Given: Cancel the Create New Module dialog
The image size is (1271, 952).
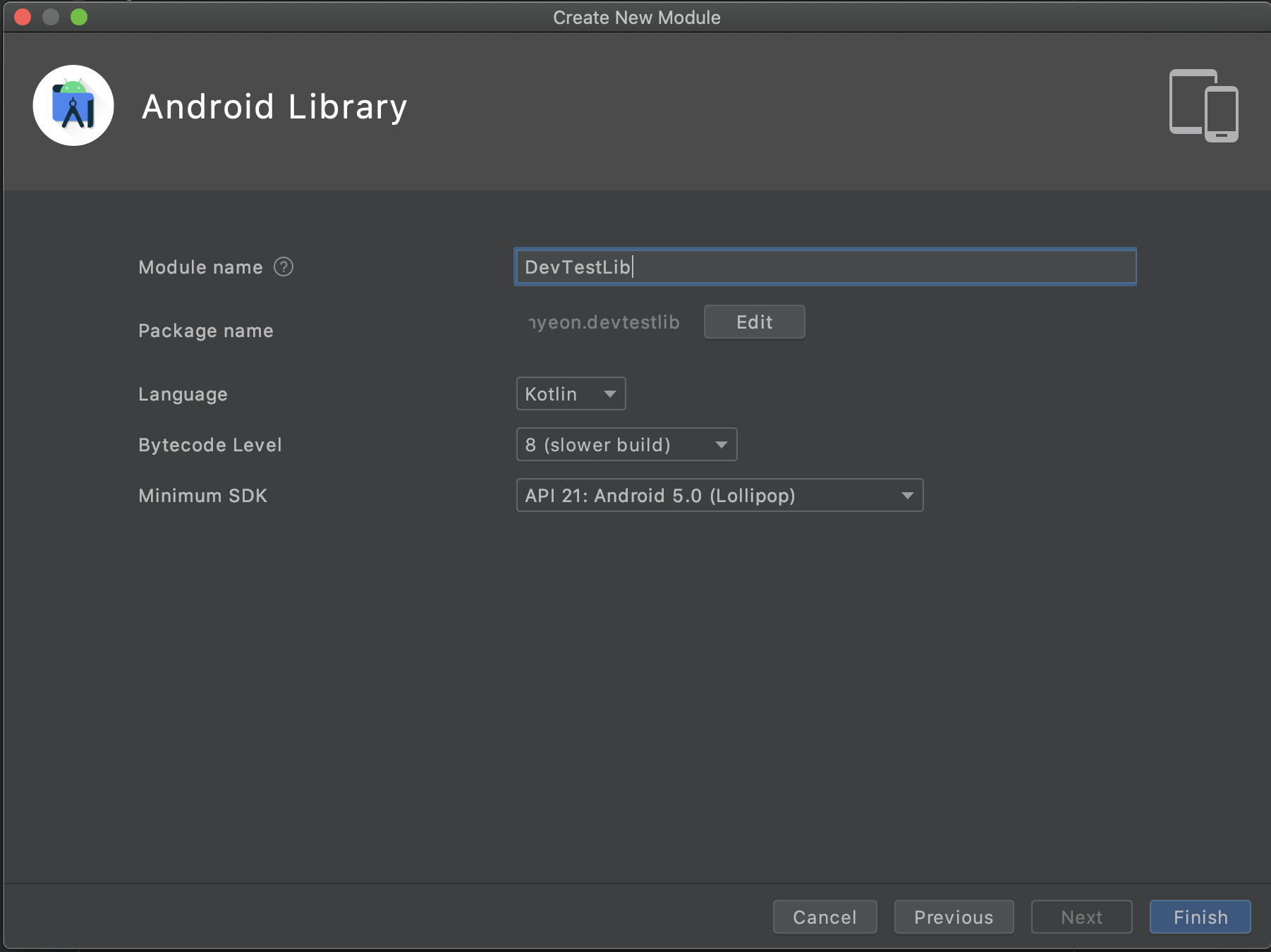Looking at the screenshot, I should click(x=825, y=917).
